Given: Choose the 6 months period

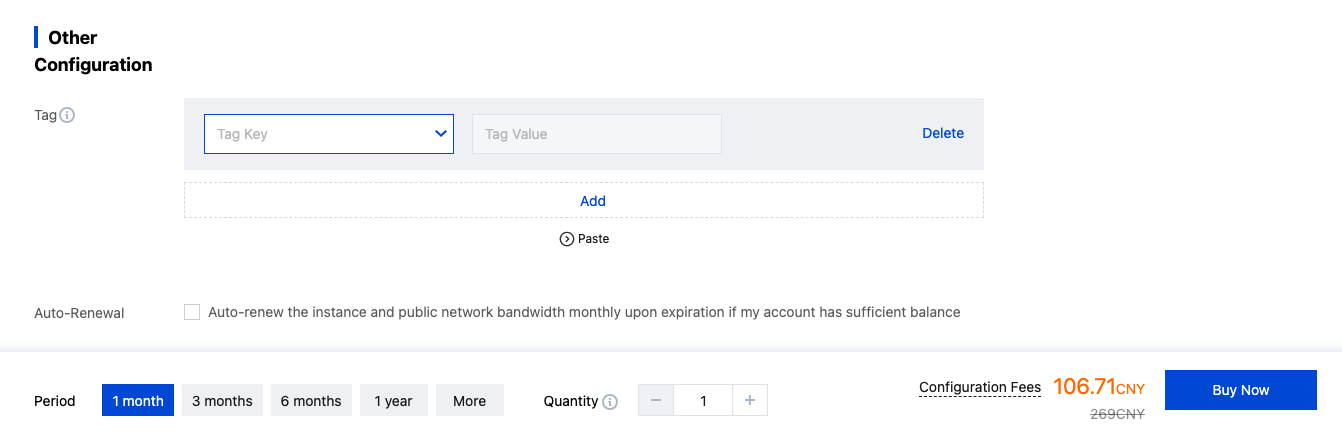Looking at the screenshot, I should point(311,401).
